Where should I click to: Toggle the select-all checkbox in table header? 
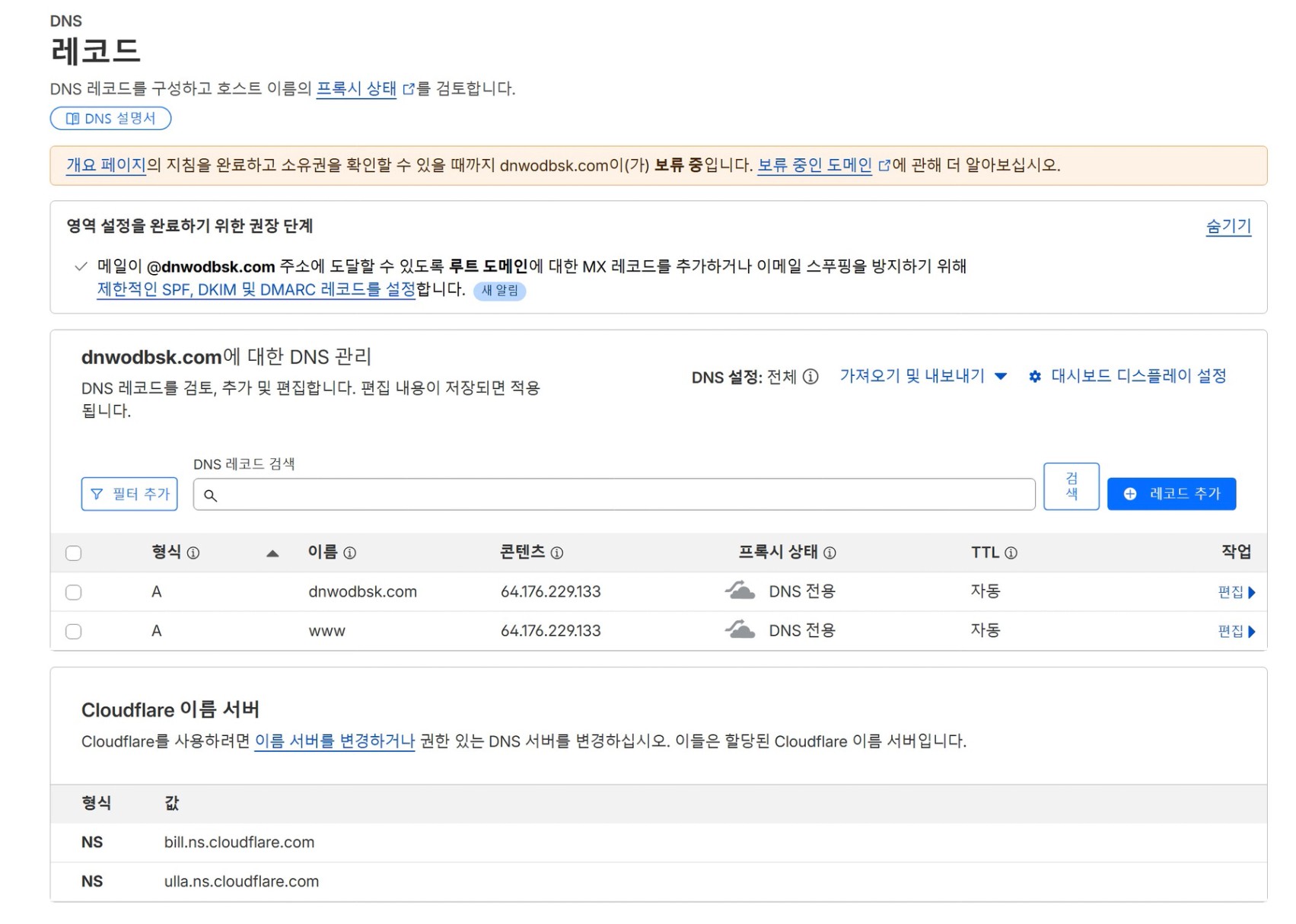(74, 553)
